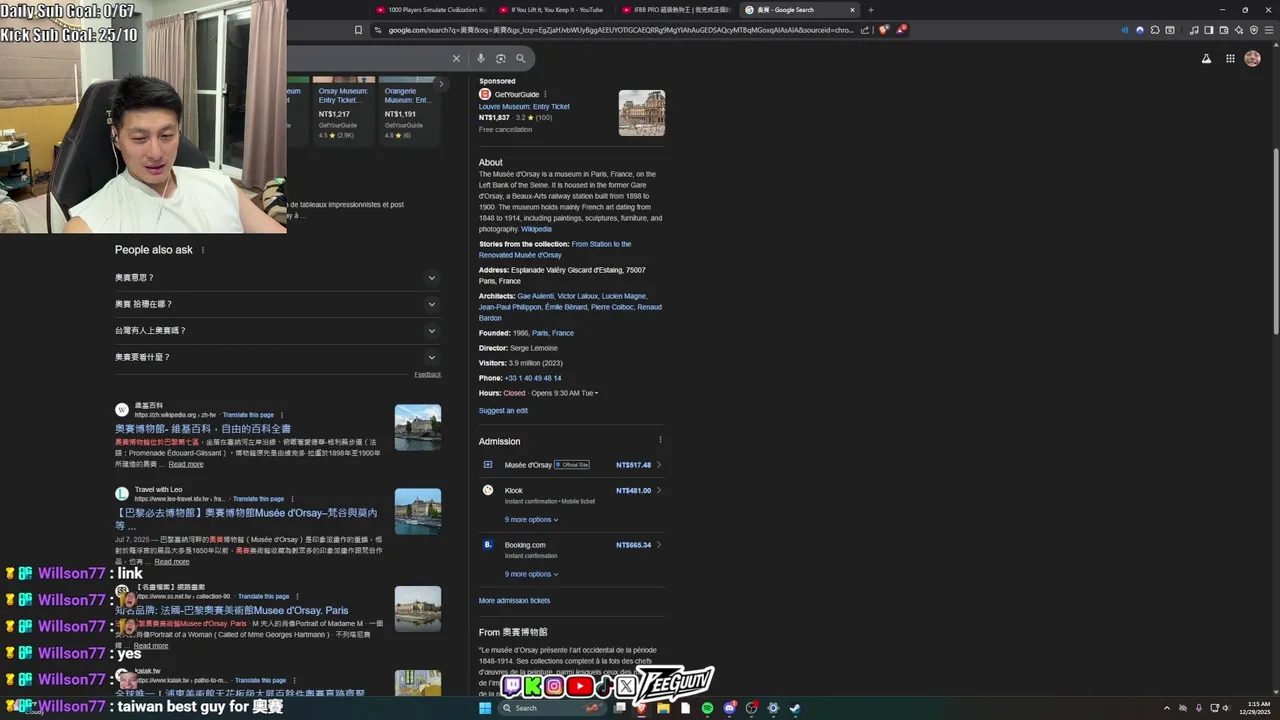
Task: Open the Louvre sponsored ticket thumbnail
Action: coord(642,113)
